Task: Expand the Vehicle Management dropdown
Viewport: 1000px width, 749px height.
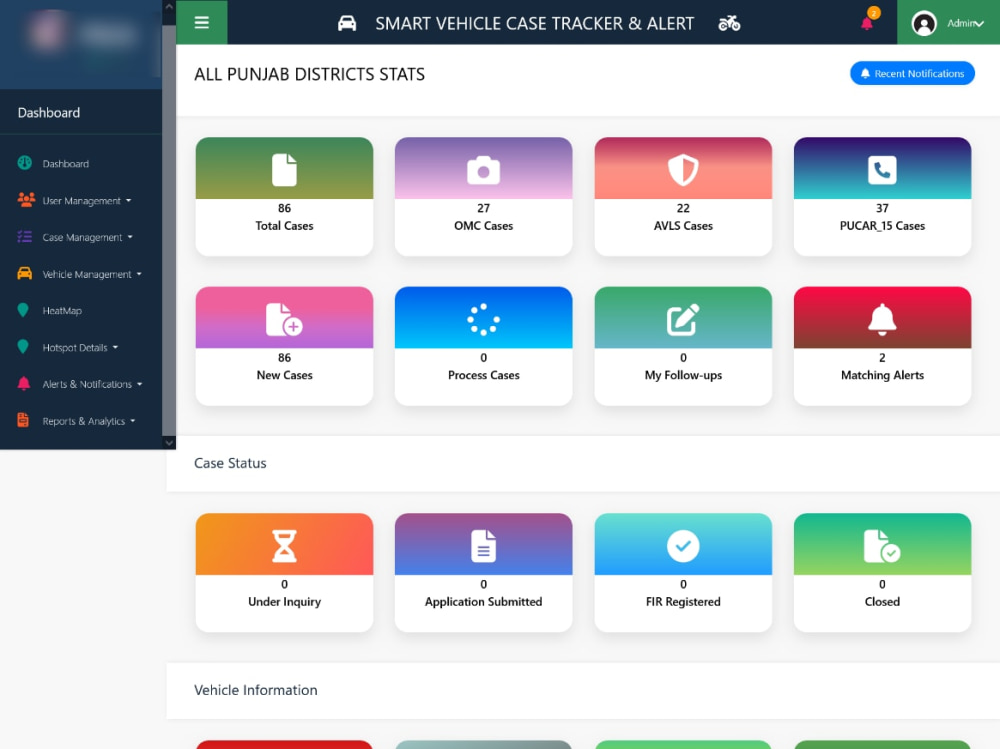Action: tap(139, 274)
